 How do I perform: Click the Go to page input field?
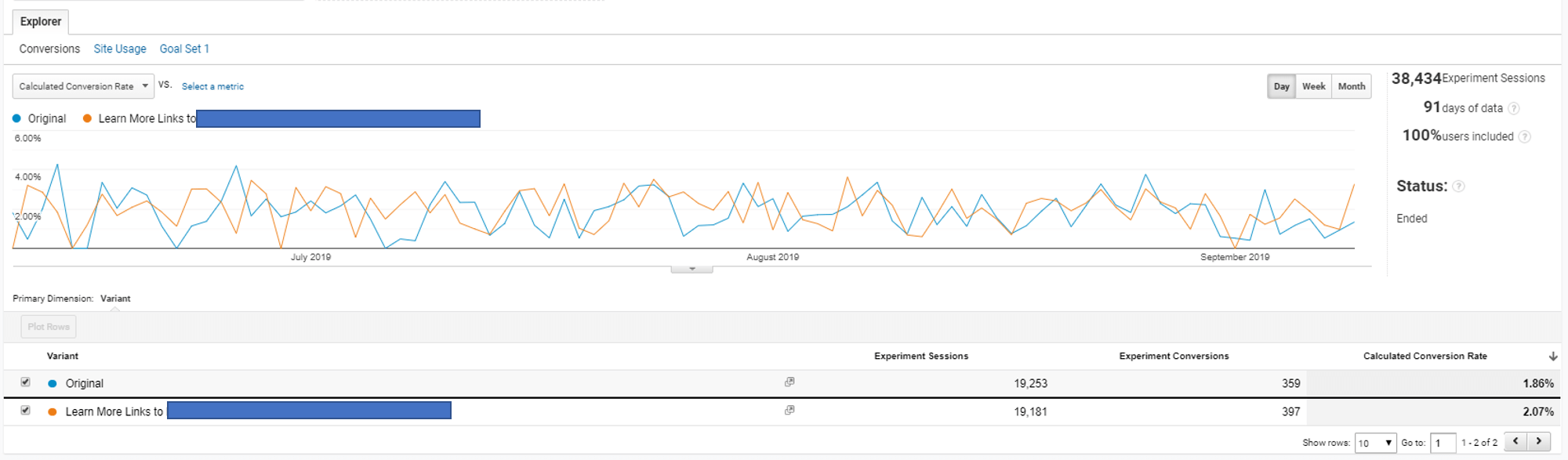click(x=1443, y=444)
